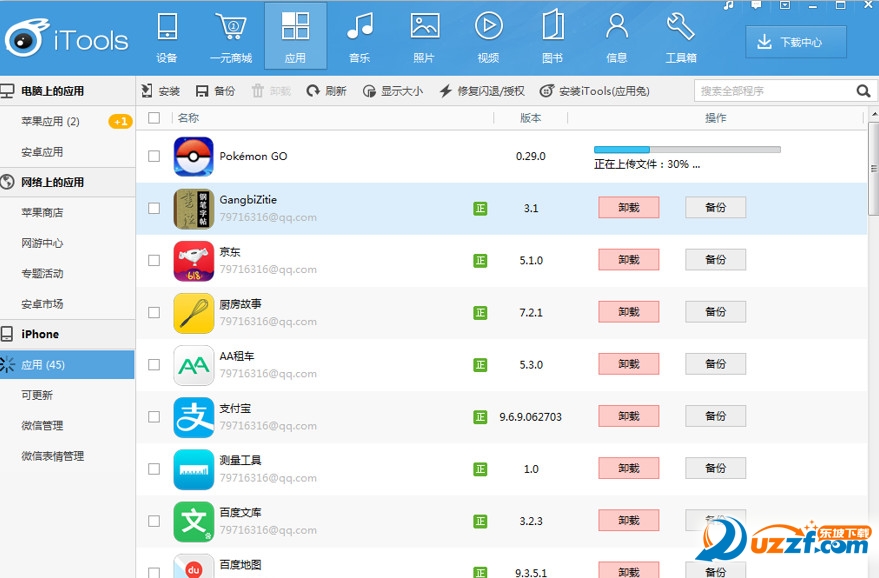
Task: Click the iTools logo
Action: tap(66, 38)
